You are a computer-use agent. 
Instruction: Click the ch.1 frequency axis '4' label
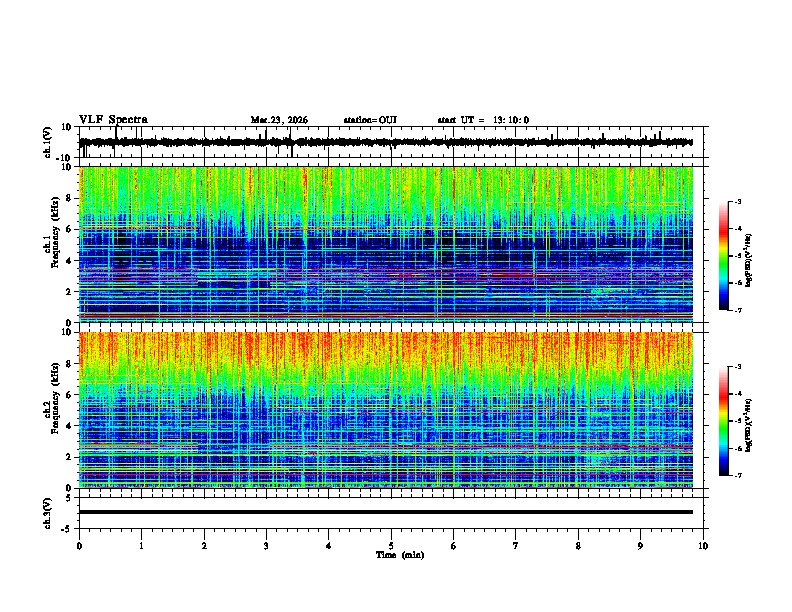[70, 261]
